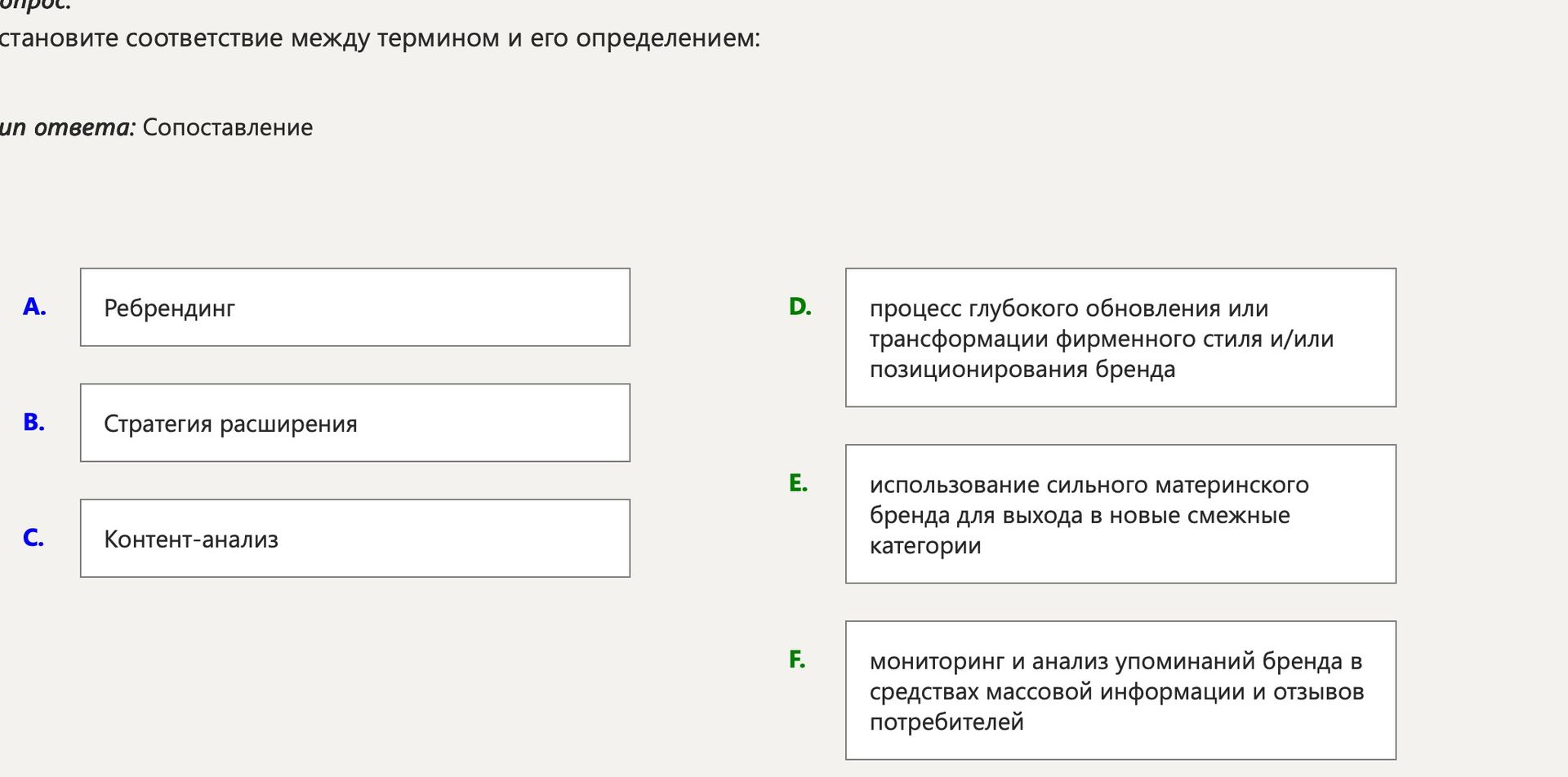The width and height of the screenshot is (1568, 777).
Task: Click 'средствах массовой информации' text in box F
Action: (x=1057, y=692)
